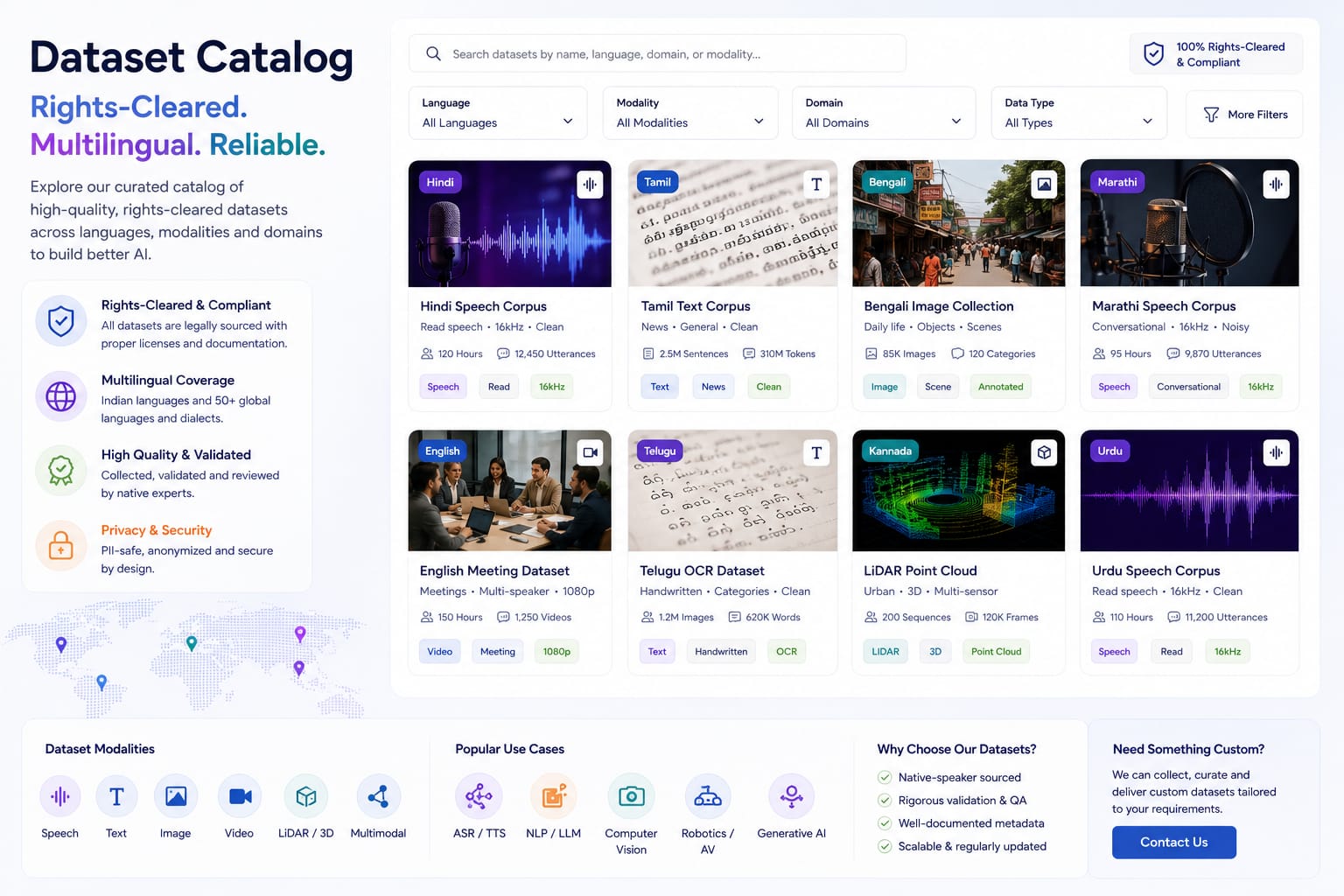The image size is (1344, 896).
Task: Select the Generative AI icon
Action: pyautogui.click(x=792, y=796)
